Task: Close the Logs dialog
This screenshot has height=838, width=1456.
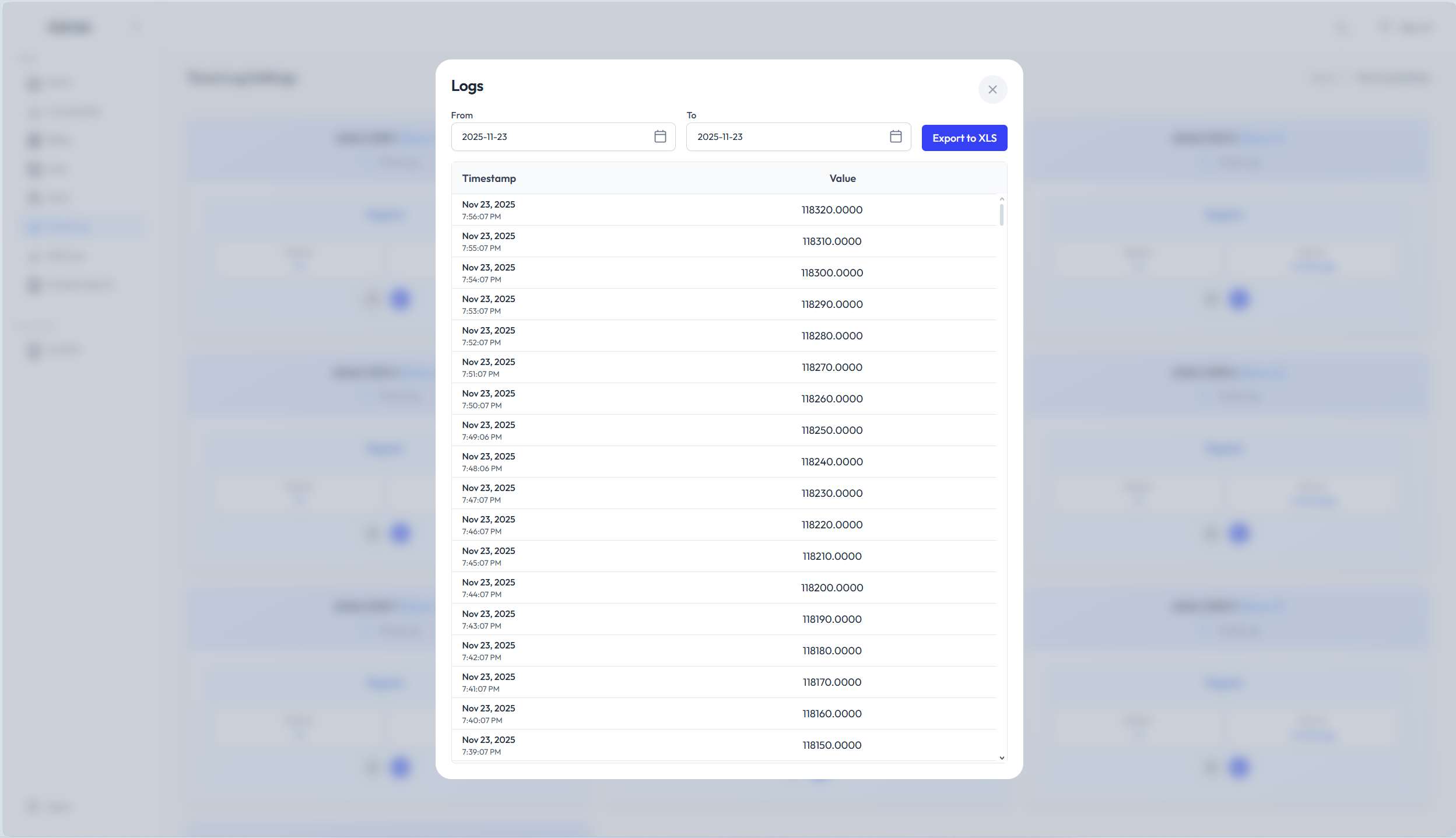Action: coord(992,90)
